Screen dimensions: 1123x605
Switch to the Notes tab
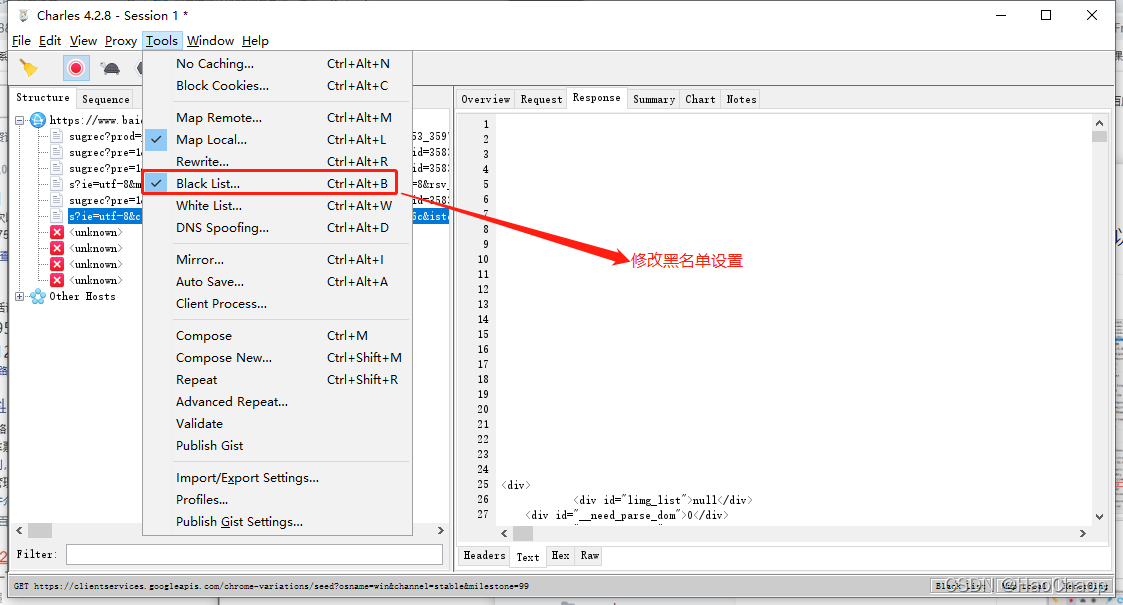(x=741, y=100)
